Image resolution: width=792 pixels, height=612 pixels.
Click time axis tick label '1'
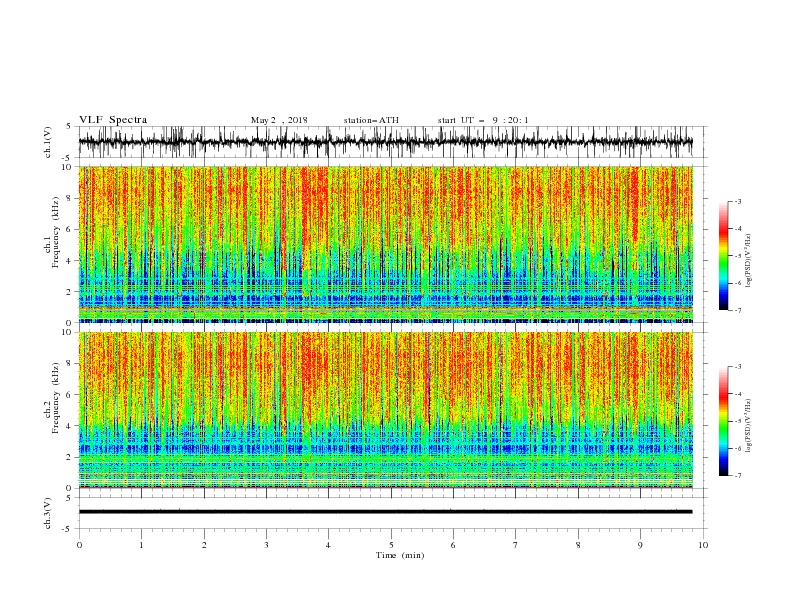pos(141,545)
